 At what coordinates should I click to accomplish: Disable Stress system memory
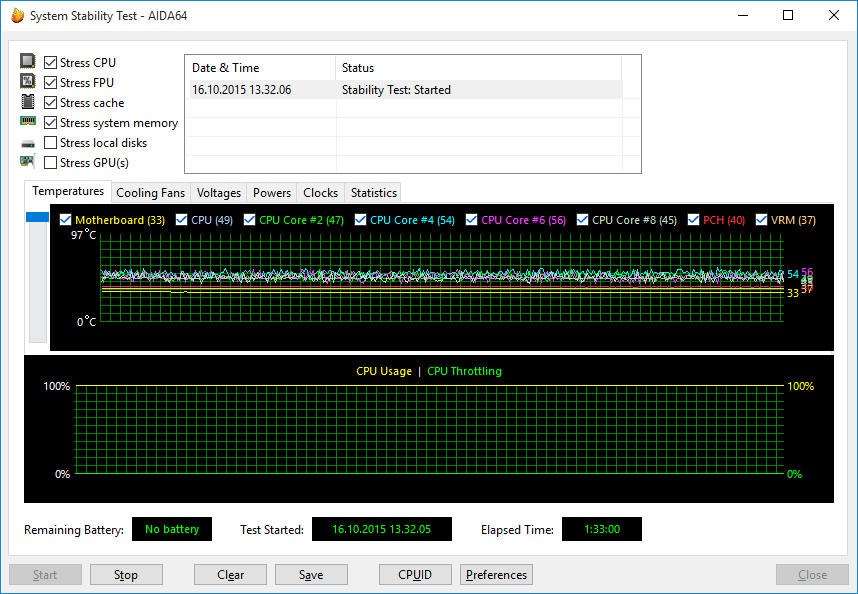click(x=50, y=123)
